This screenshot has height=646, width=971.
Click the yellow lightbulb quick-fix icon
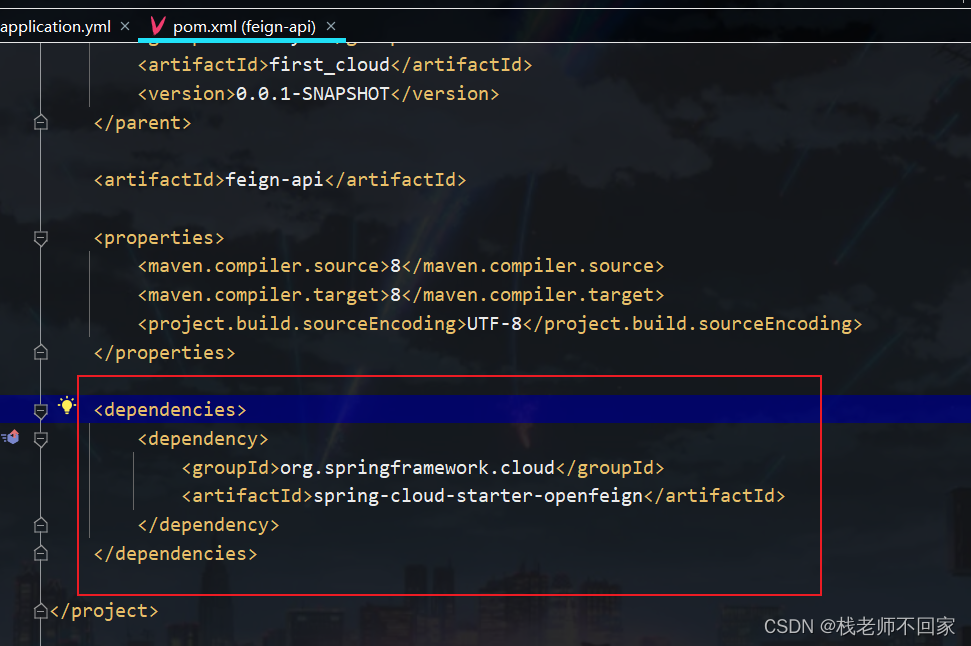coord(66,406)
